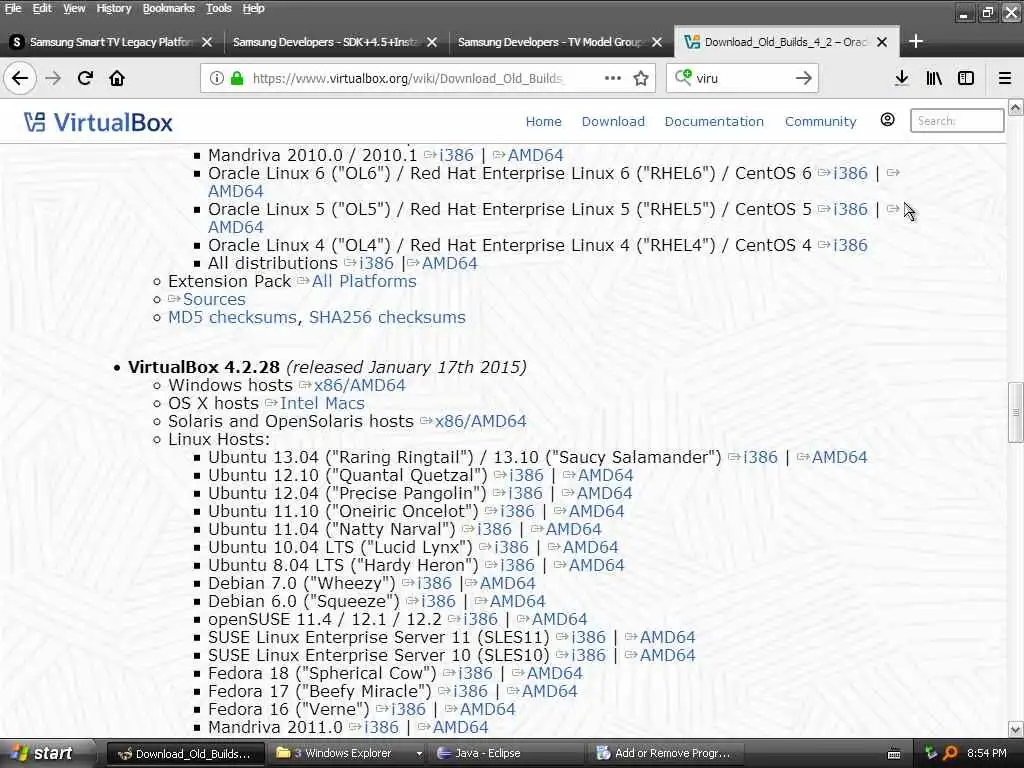Open the Documentation nav link
Image resolution: width=1024 pixels, height=768 pixels.
[x=714, y=121]
